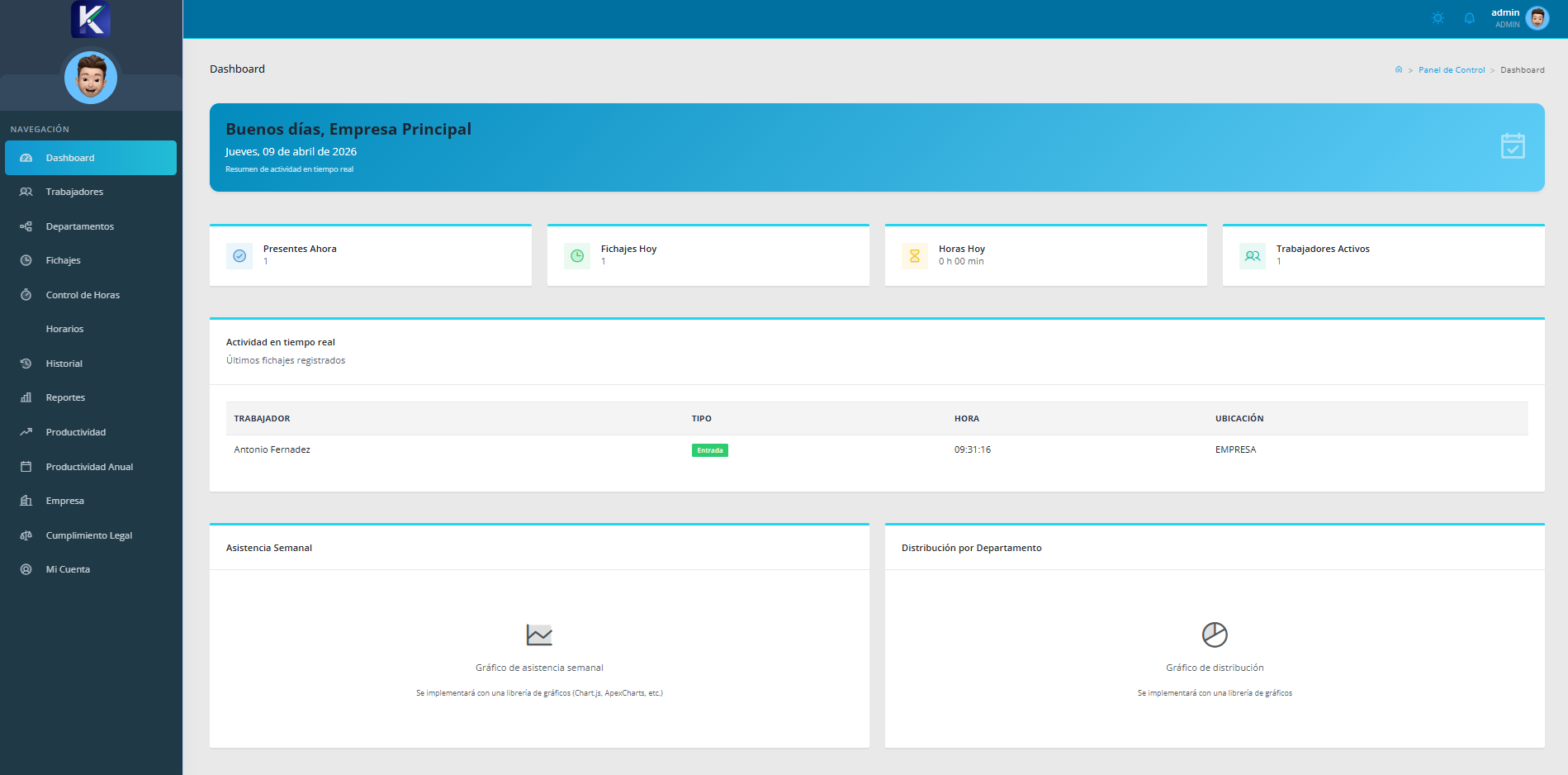Click the 09:31:16 time cell

(x=973, y=449)
